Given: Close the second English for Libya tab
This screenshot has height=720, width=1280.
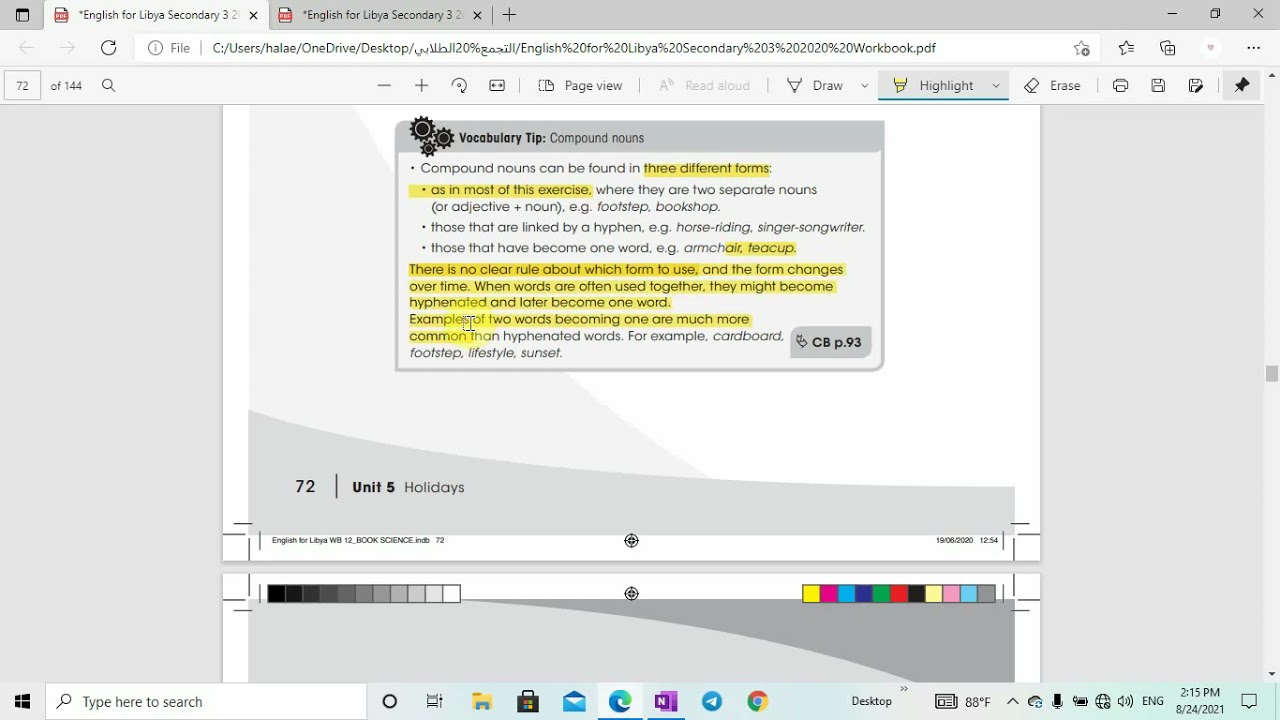Looking at the screenshot, I should click(477, 15).
